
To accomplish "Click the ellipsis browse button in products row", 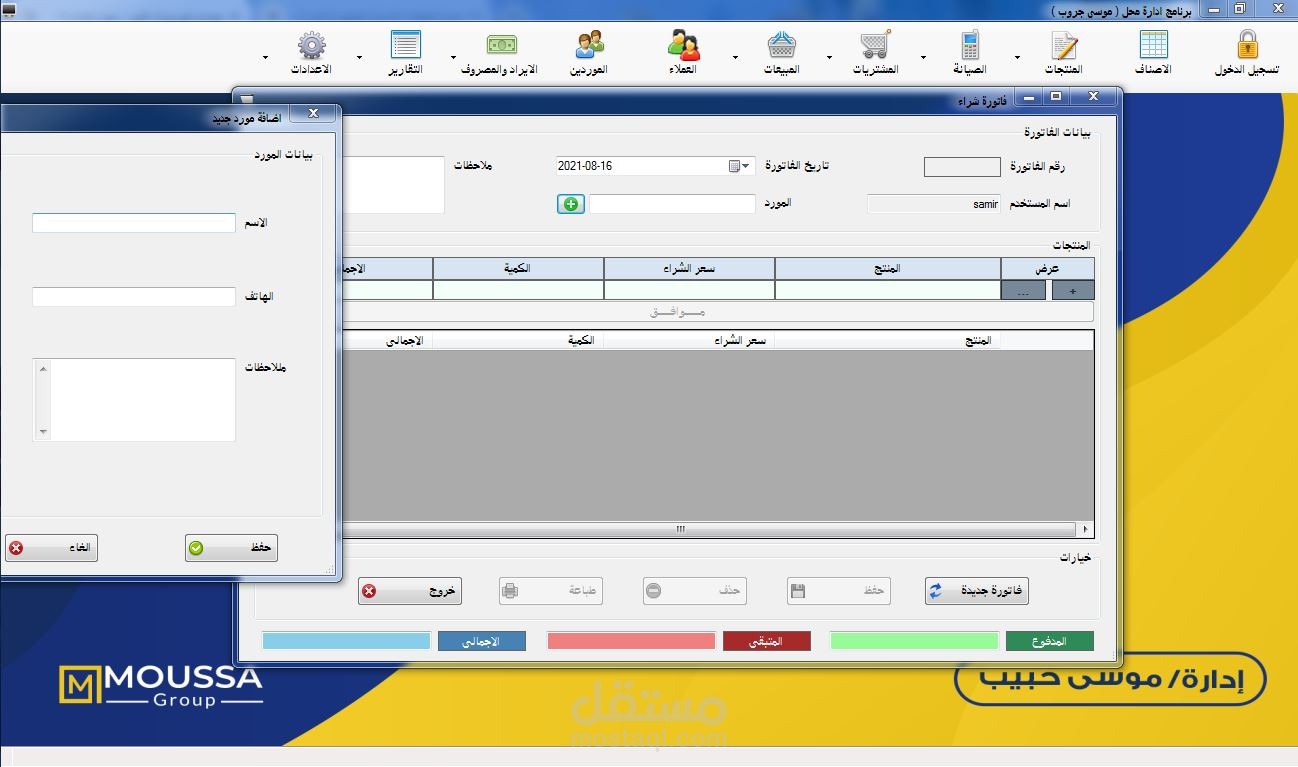I will click(1023, 290).
